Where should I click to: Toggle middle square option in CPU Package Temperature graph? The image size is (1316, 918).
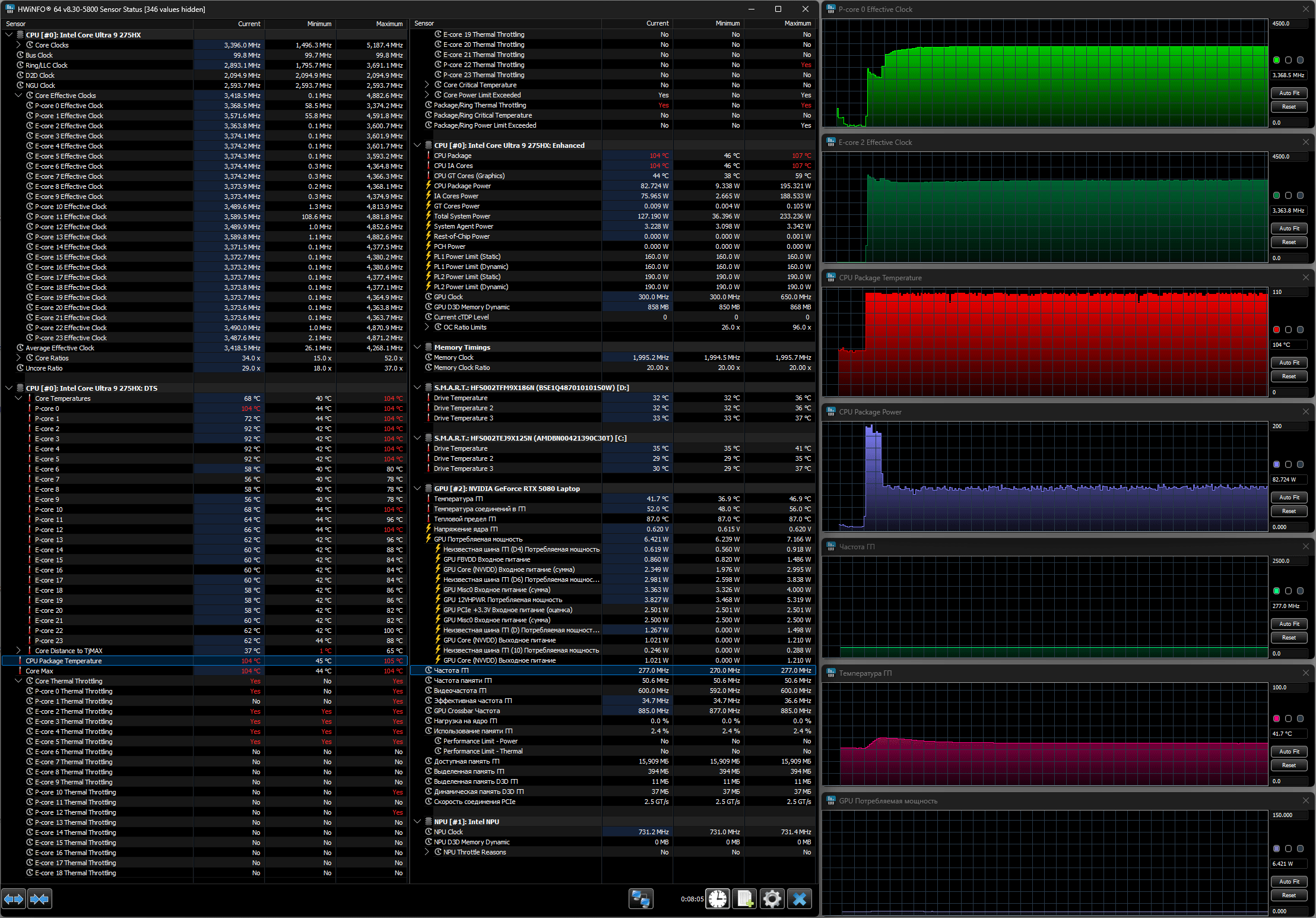pyautogui.click(x=1288, y=330)
